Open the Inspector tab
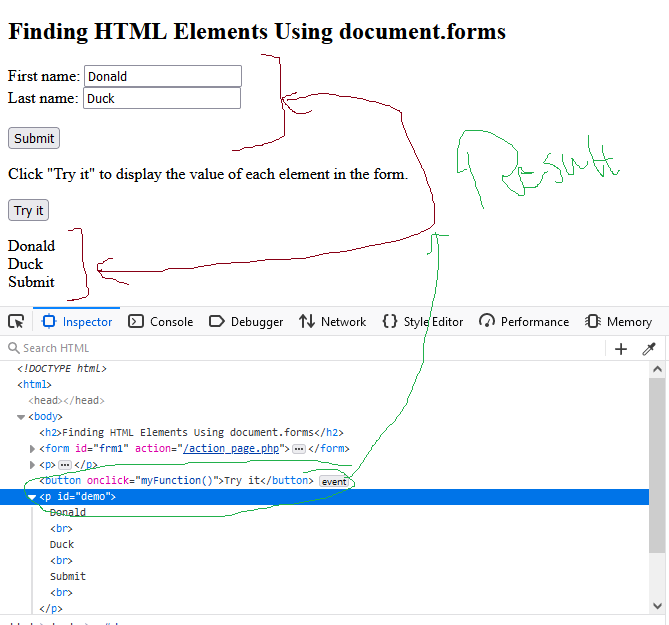669x625 pixels. 77,322
